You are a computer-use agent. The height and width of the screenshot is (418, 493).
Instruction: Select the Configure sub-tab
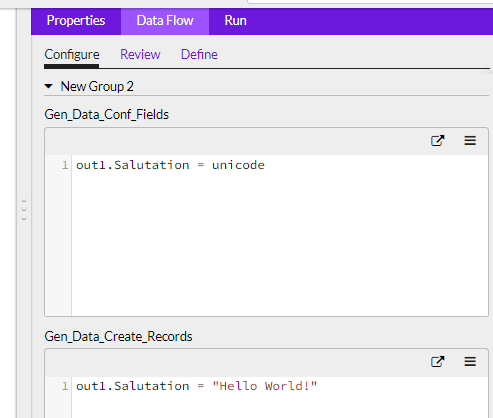point(72,54)
